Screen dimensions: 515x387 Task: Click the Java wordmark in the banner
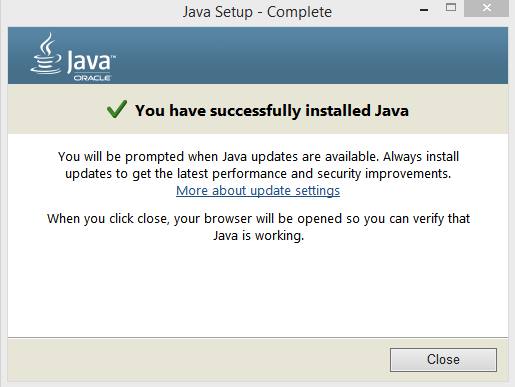point(88,61)
